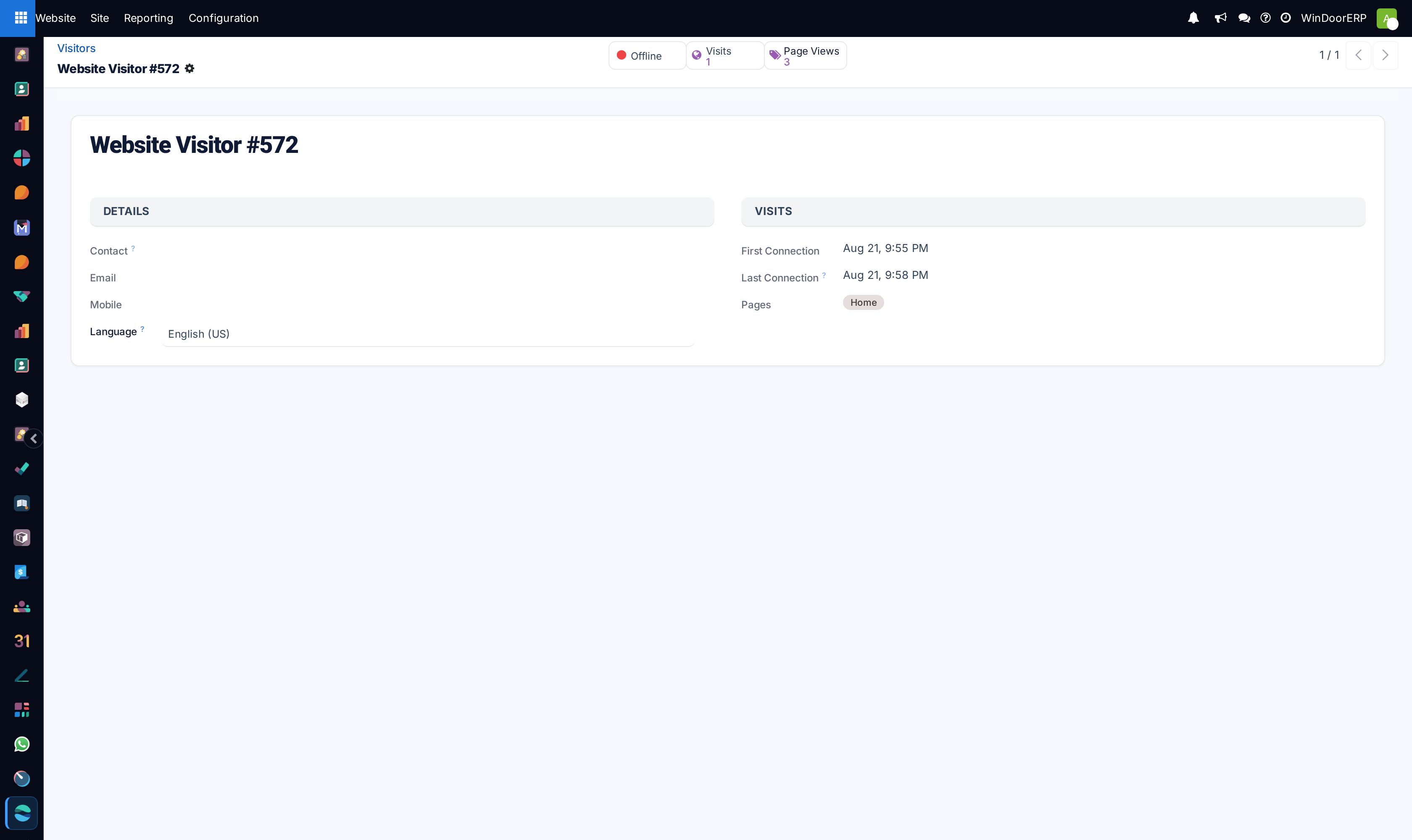Open the blue M app in the sidebar

point(21,228)
